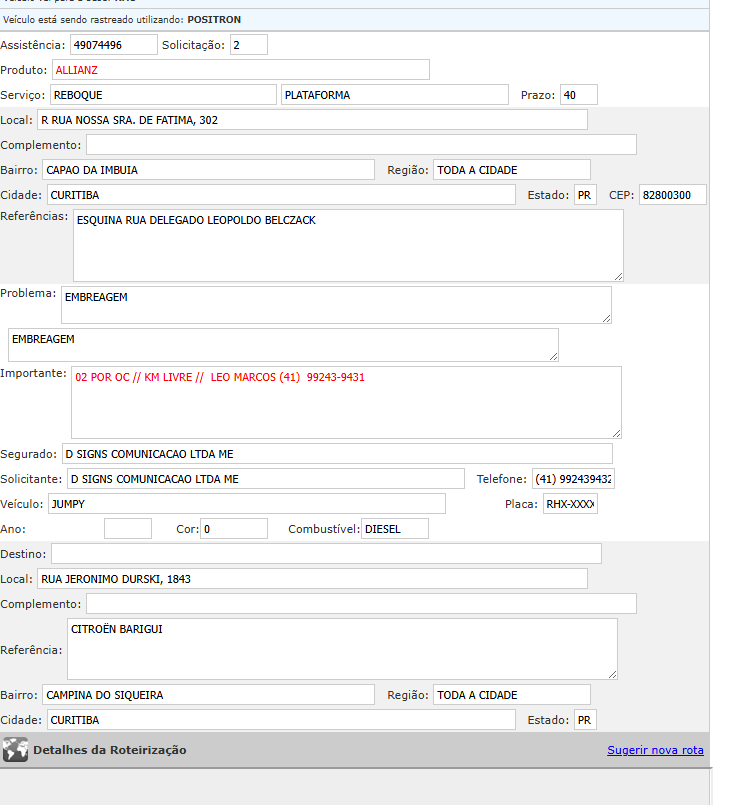The width and height of the screenshot is (755, 805).
Task: Click the Cor field showing 0
Action: coord(234,529)
